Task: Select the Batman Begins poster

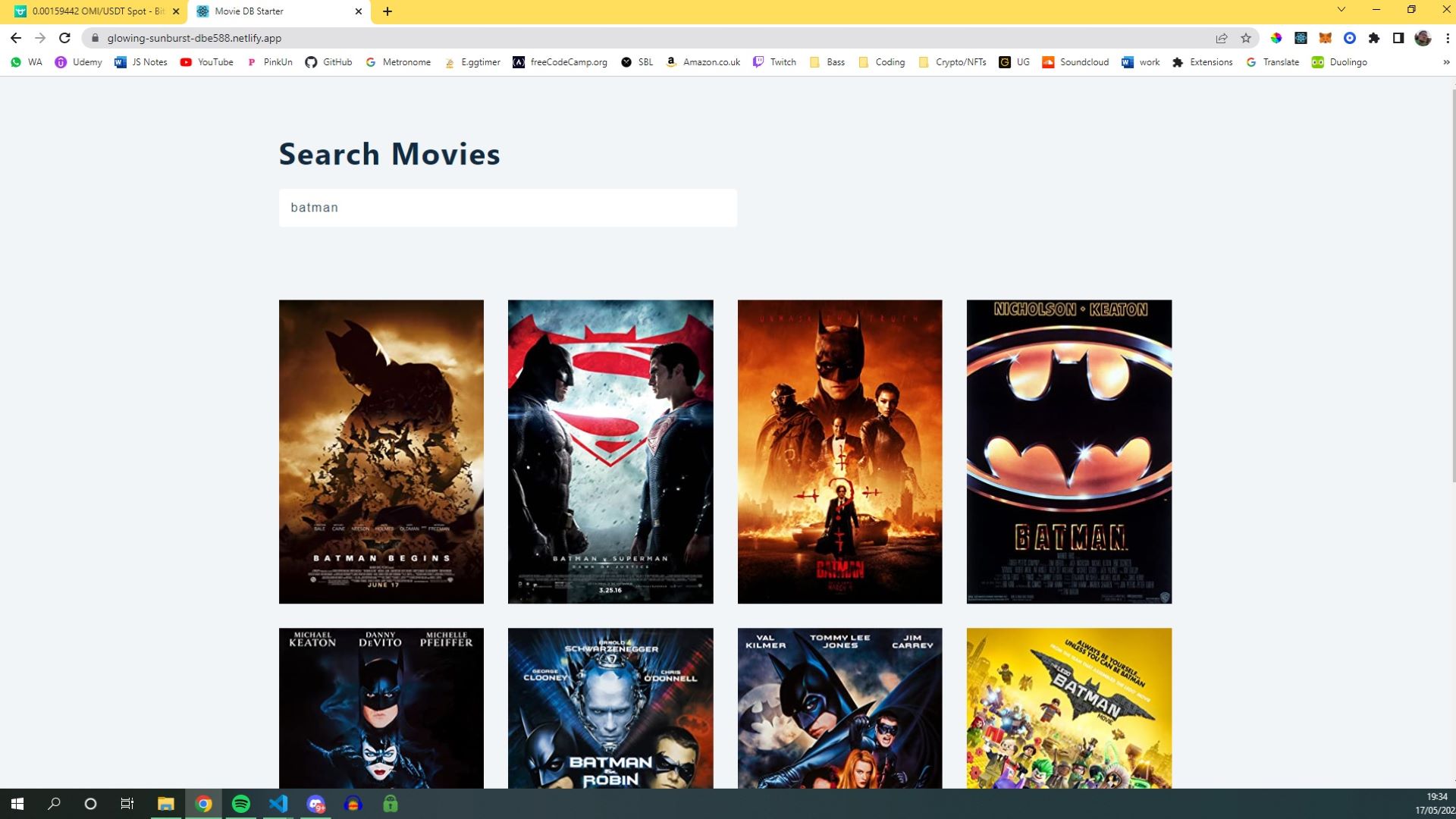Action: pos(381,452)
